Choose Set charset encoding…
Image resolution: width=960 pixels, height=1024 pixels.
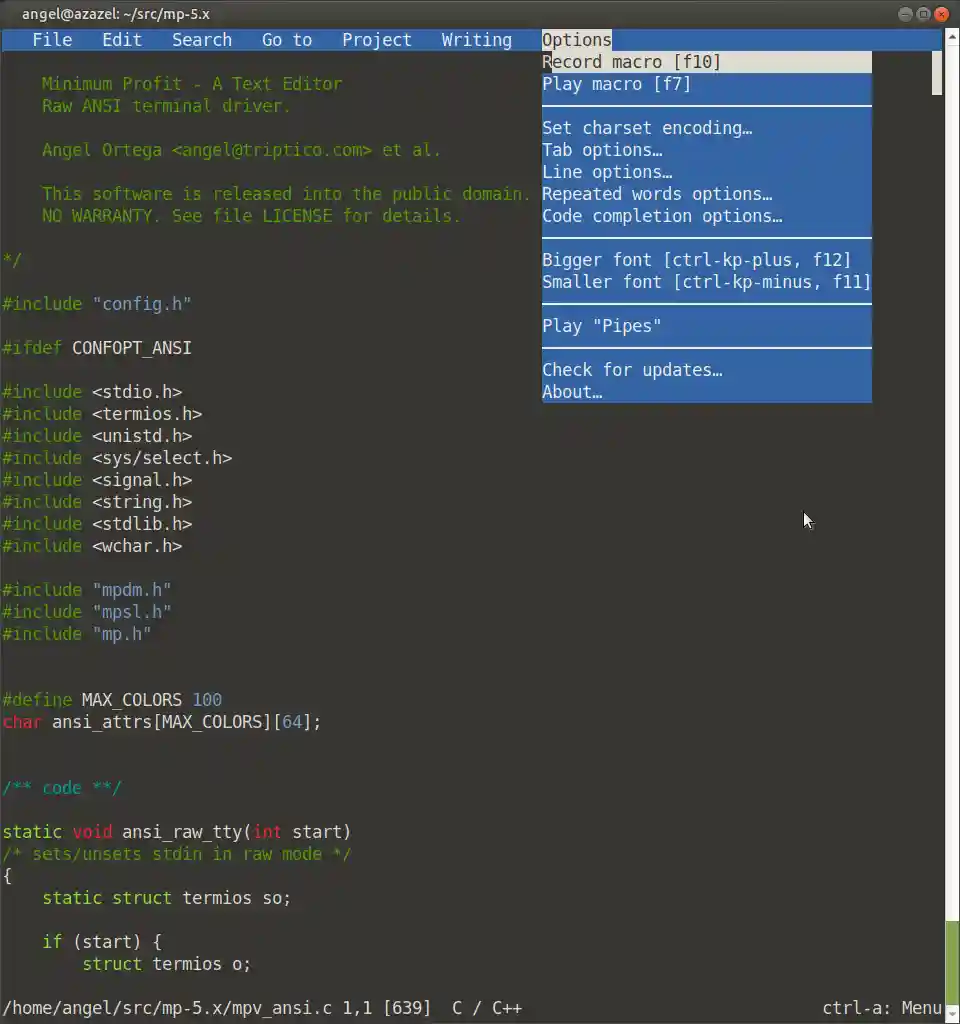click(707, 128)
